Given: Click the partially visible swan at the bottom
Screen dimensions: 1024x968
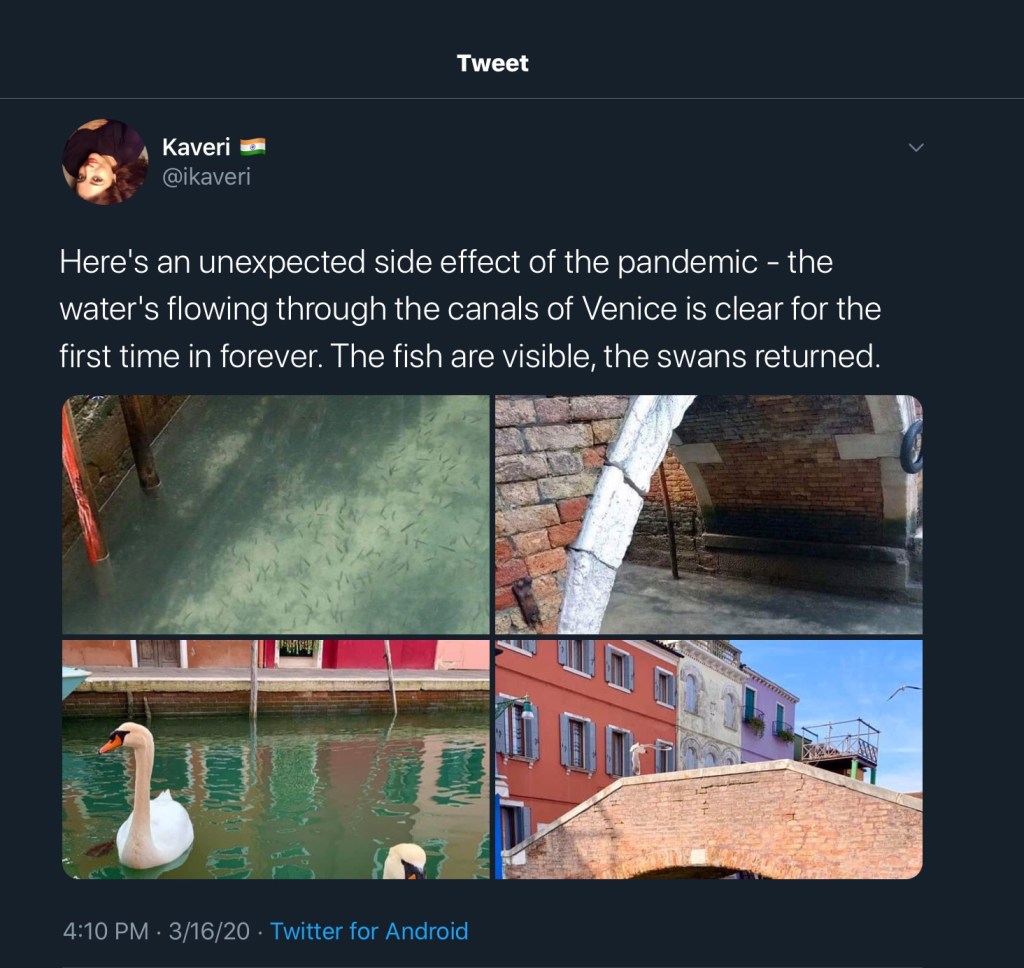Looking at the screenshot, I should 406,861.
